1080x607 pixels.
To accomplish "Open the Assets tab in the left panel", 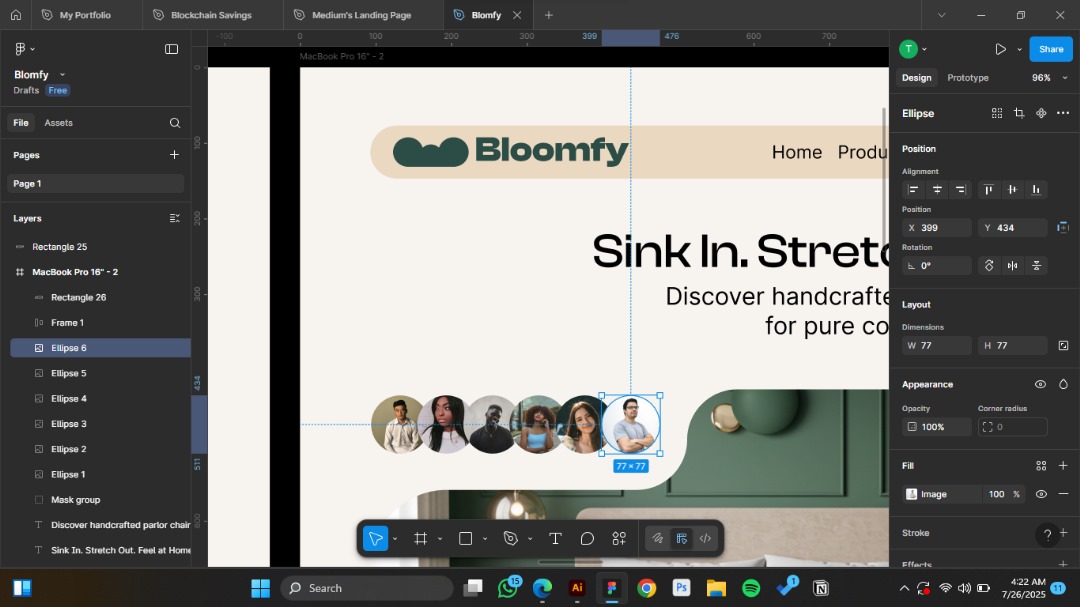I will coord(59,123).
